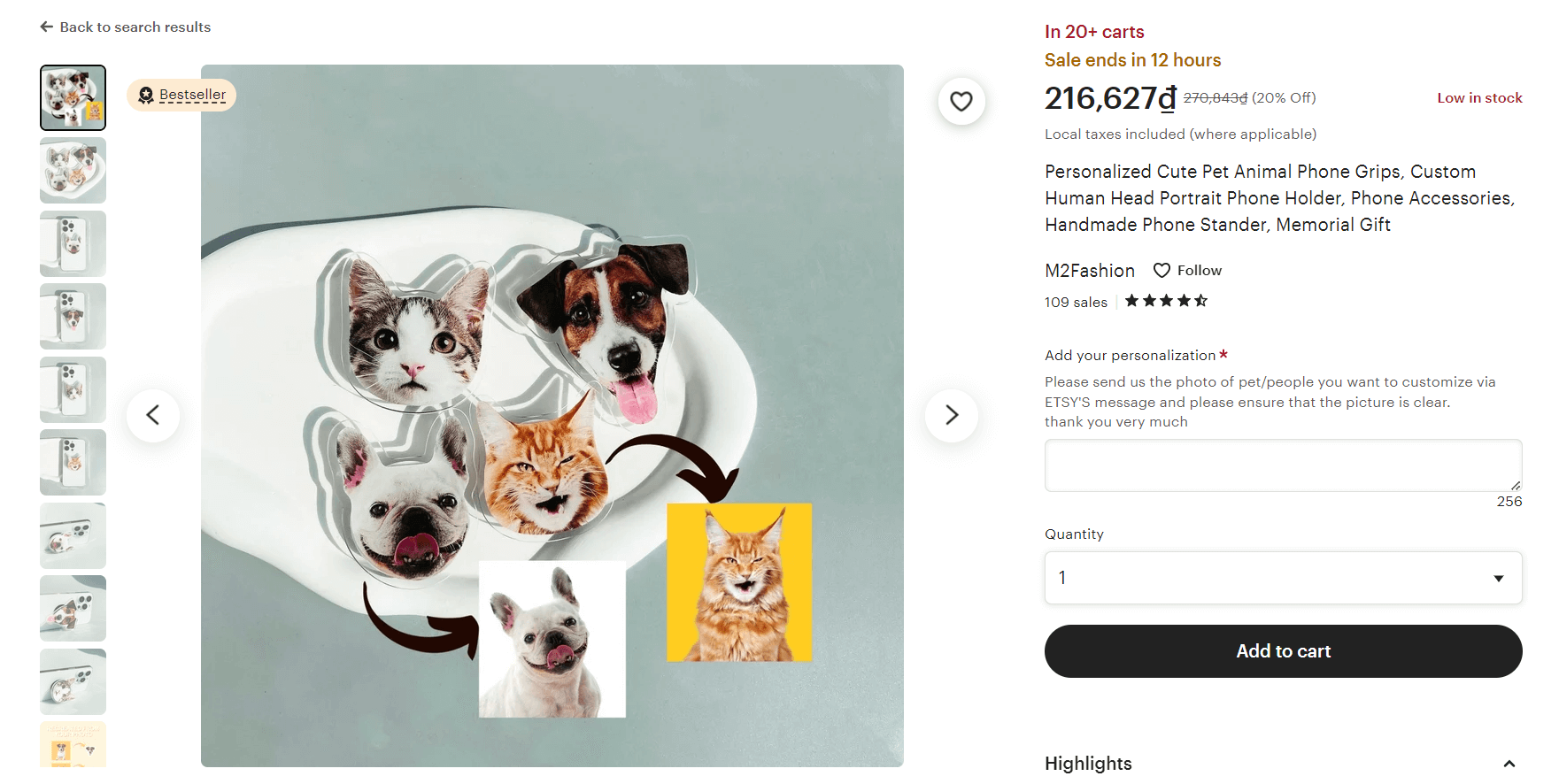Click the caret arrow on the quantity selector
The image size is (1559, 784).
(x=1498, y=578)
